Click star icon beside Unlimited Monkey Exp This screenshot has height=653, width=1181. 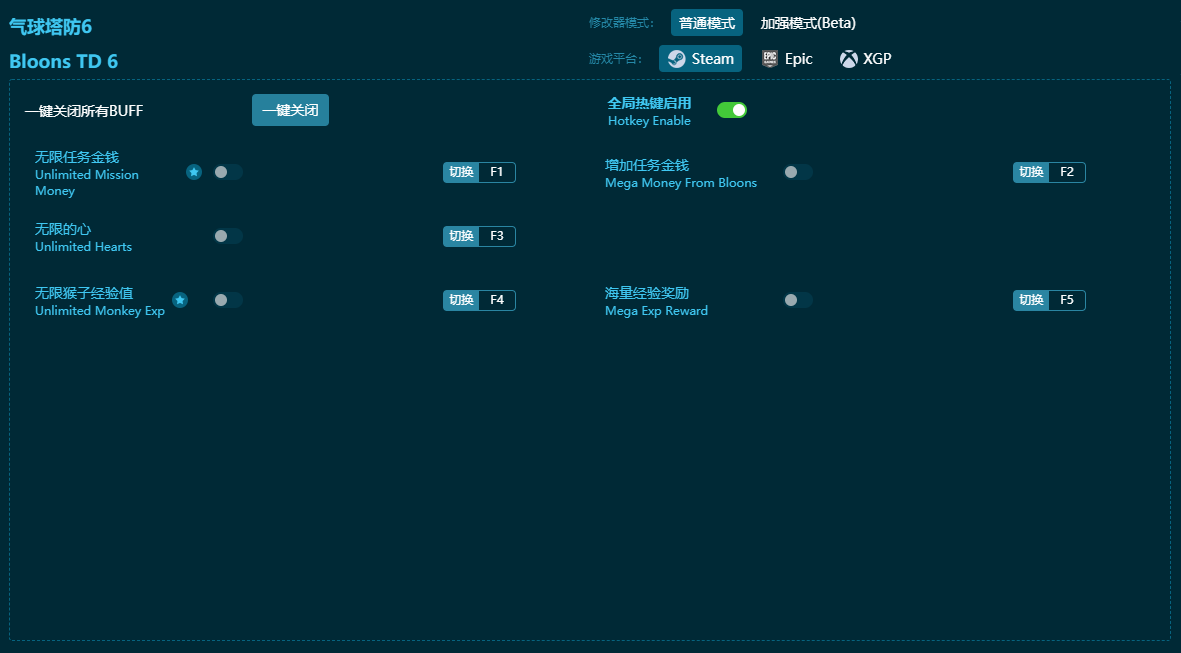click(x=180, y=300)
